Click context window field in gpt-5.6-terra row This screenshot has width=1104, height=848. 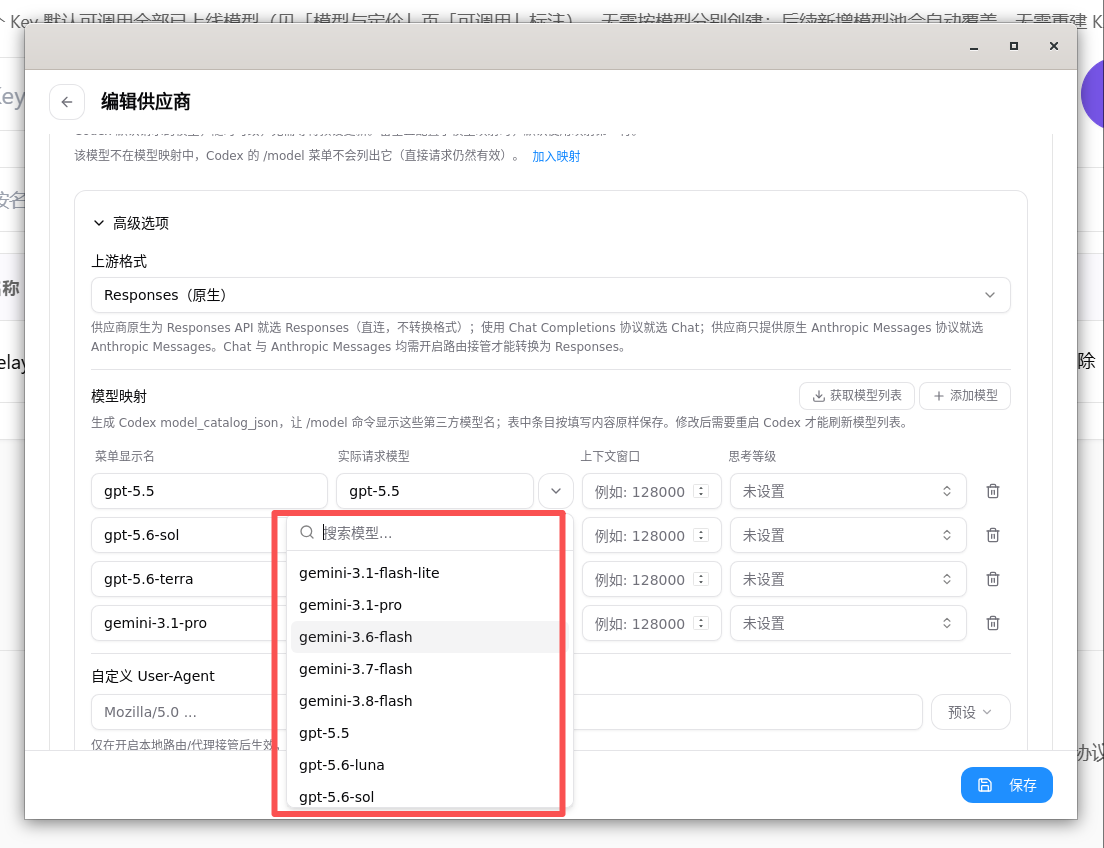[651, 579]
